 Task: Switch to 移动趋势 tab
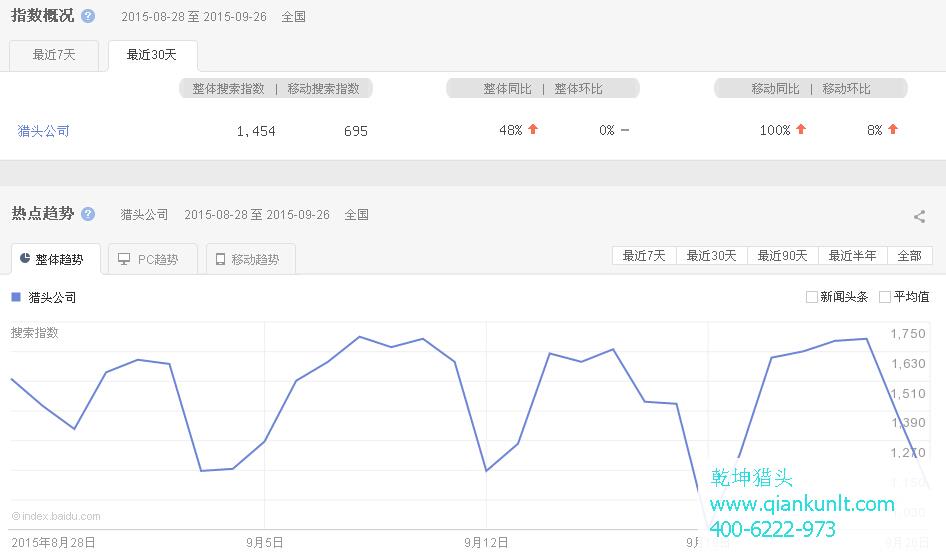251,259
